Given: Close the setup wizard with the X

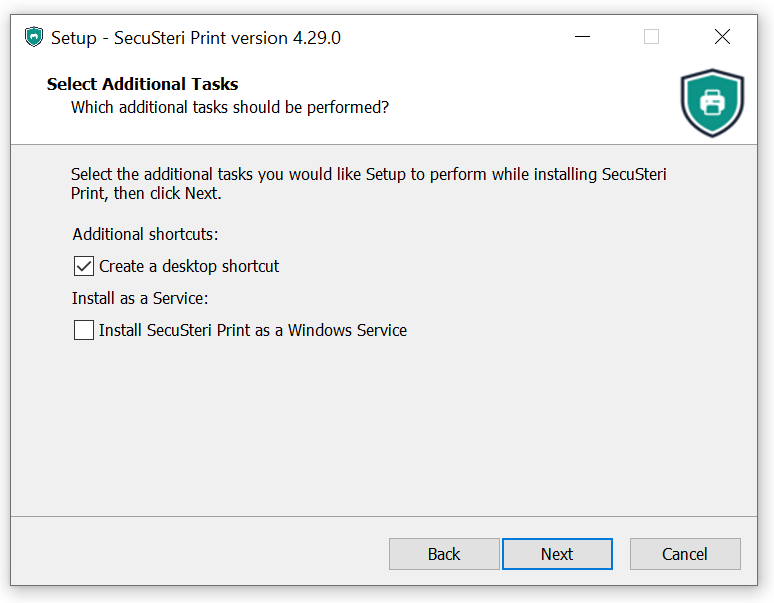Looking at the screenshot, I should (722, 37).
